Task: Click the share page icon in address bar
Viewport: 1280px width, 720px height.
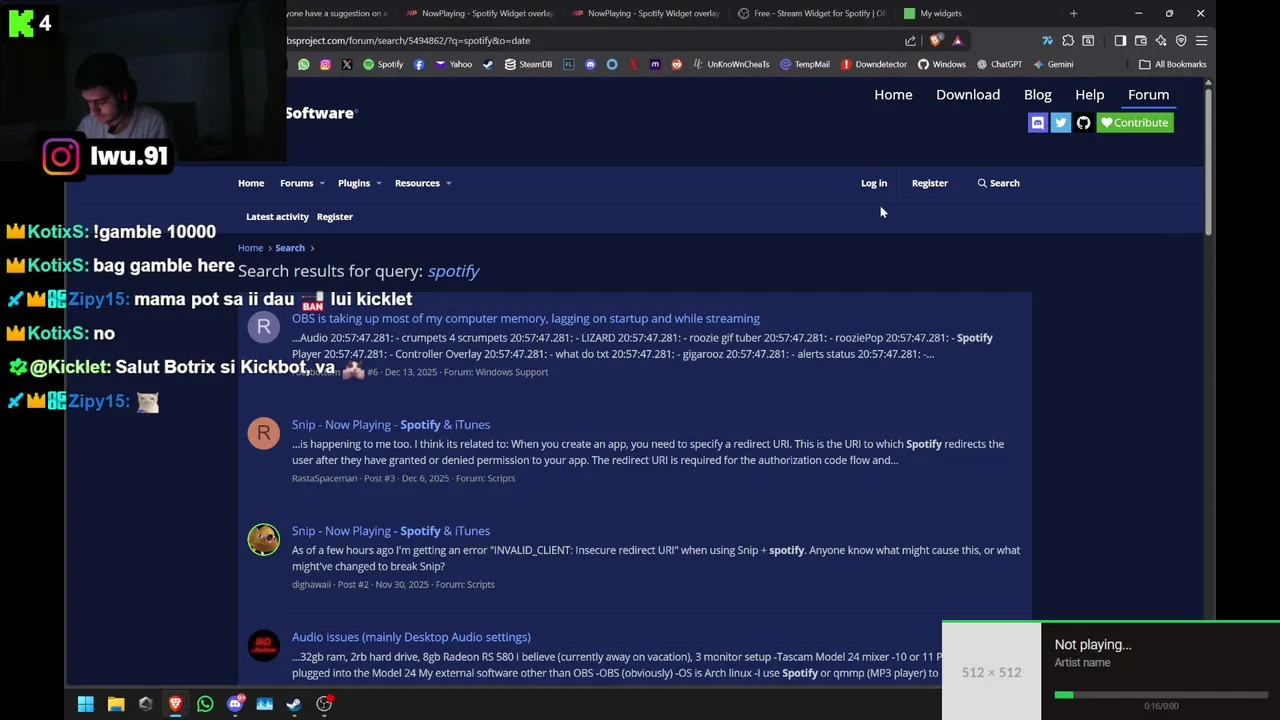Action: tap(910, 41)
